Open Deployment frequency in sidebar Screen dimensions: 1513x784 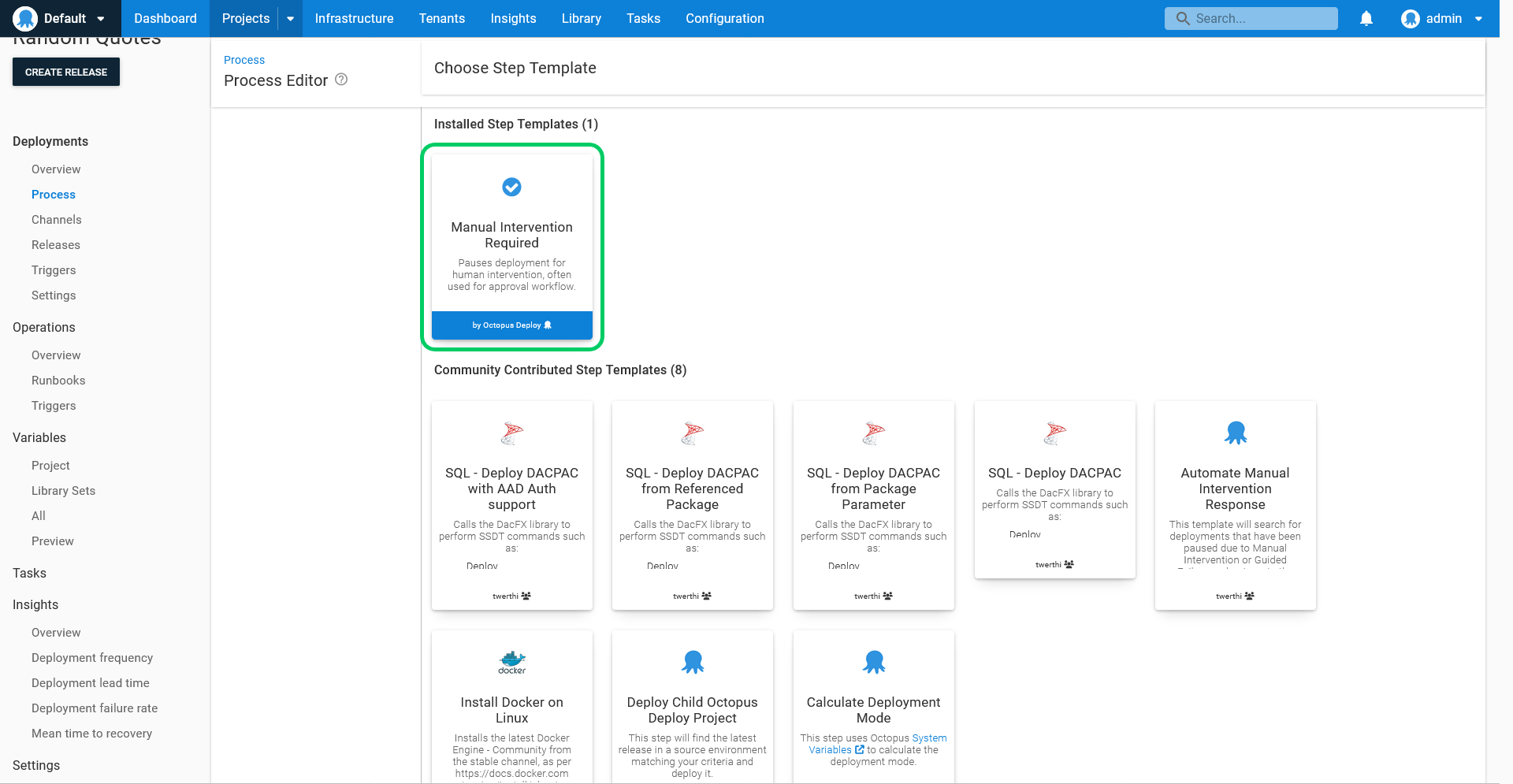tap(92, 658)
